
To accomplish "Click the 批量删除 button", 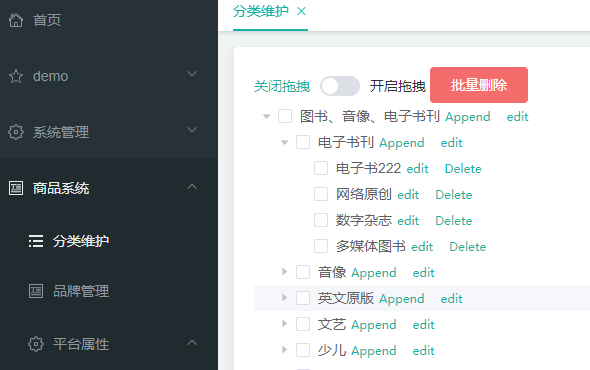I will tap(479, 85).
